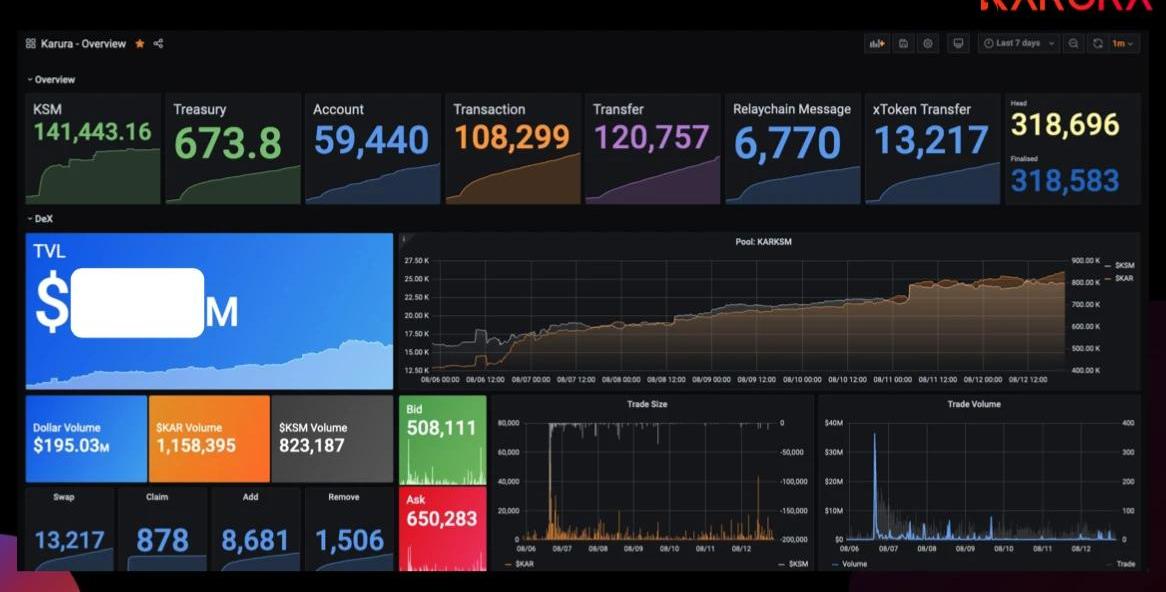Click the Head block value 318,696
Viewport: 1166px width, 592px height.
point(1065,125)
